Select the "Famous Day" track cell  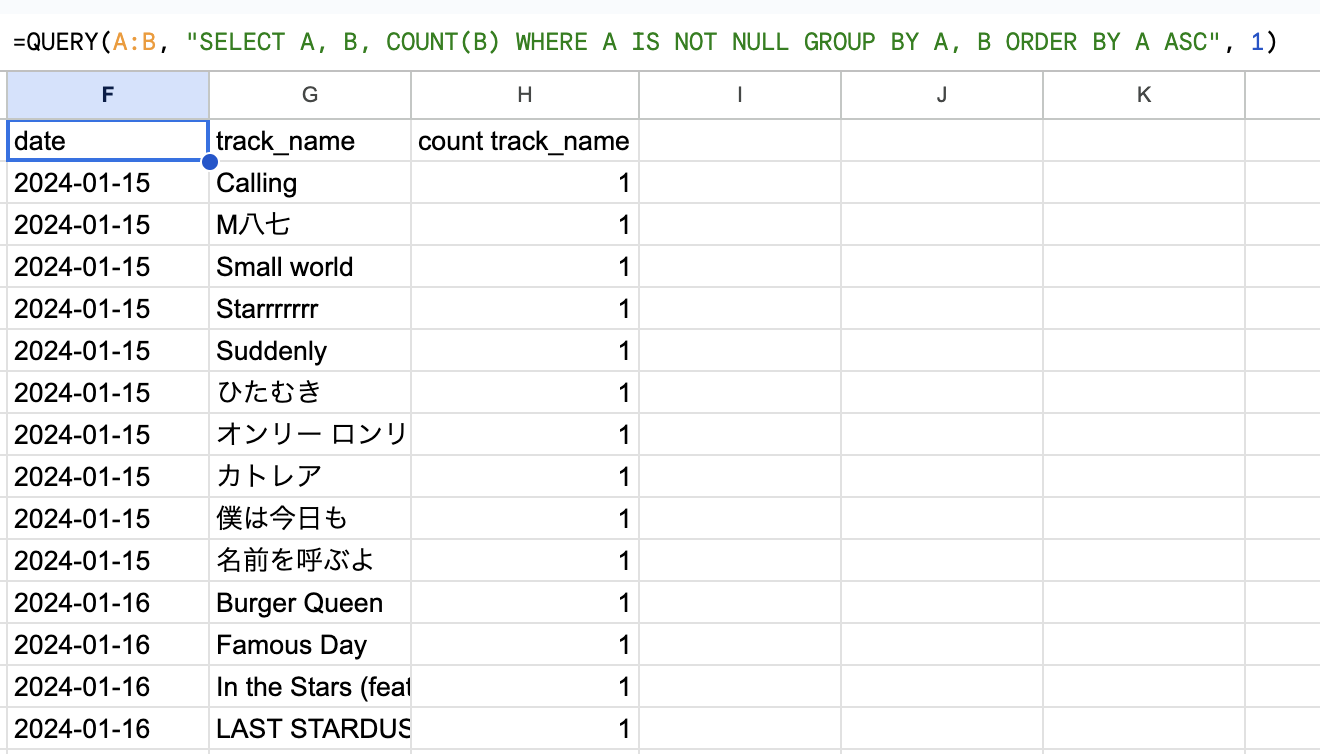point(310,645)
